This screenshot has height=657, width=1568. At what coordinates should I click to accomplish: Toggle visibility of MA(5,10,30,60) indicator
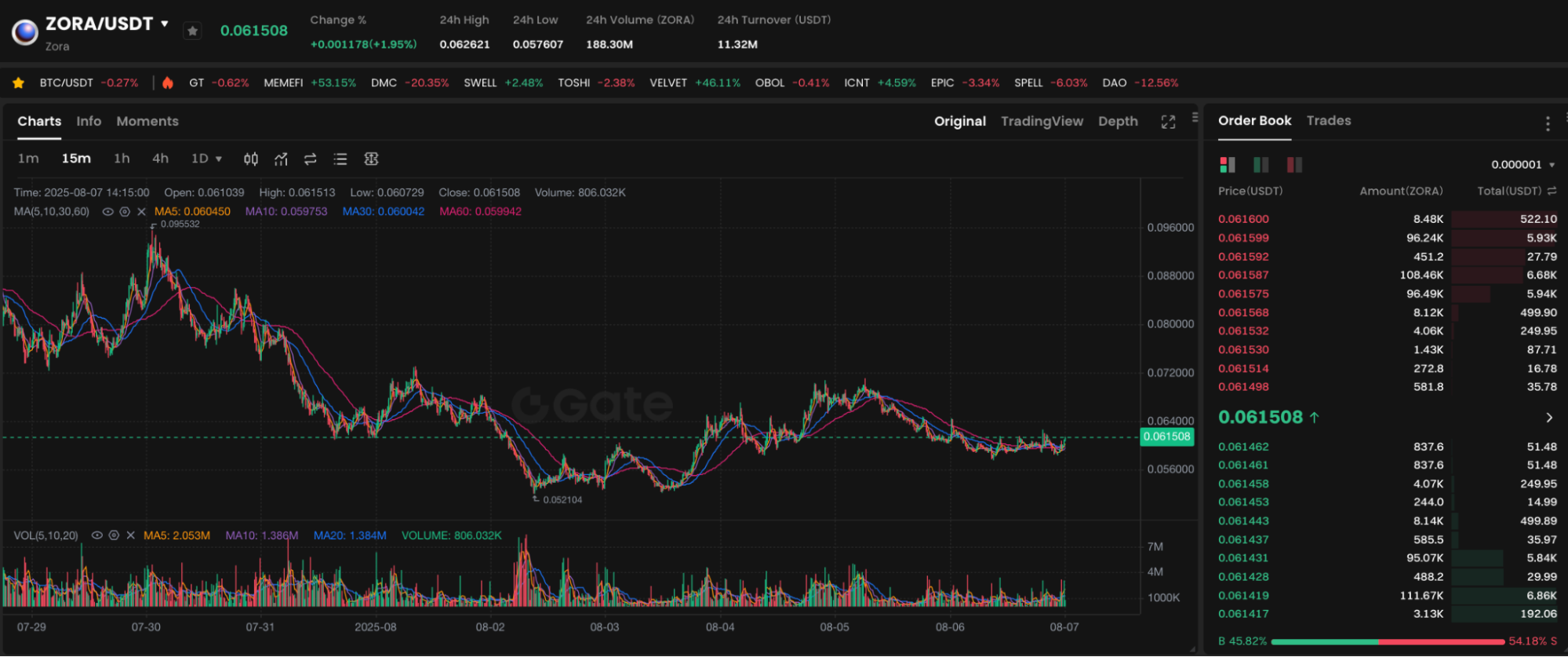[108, 212]
